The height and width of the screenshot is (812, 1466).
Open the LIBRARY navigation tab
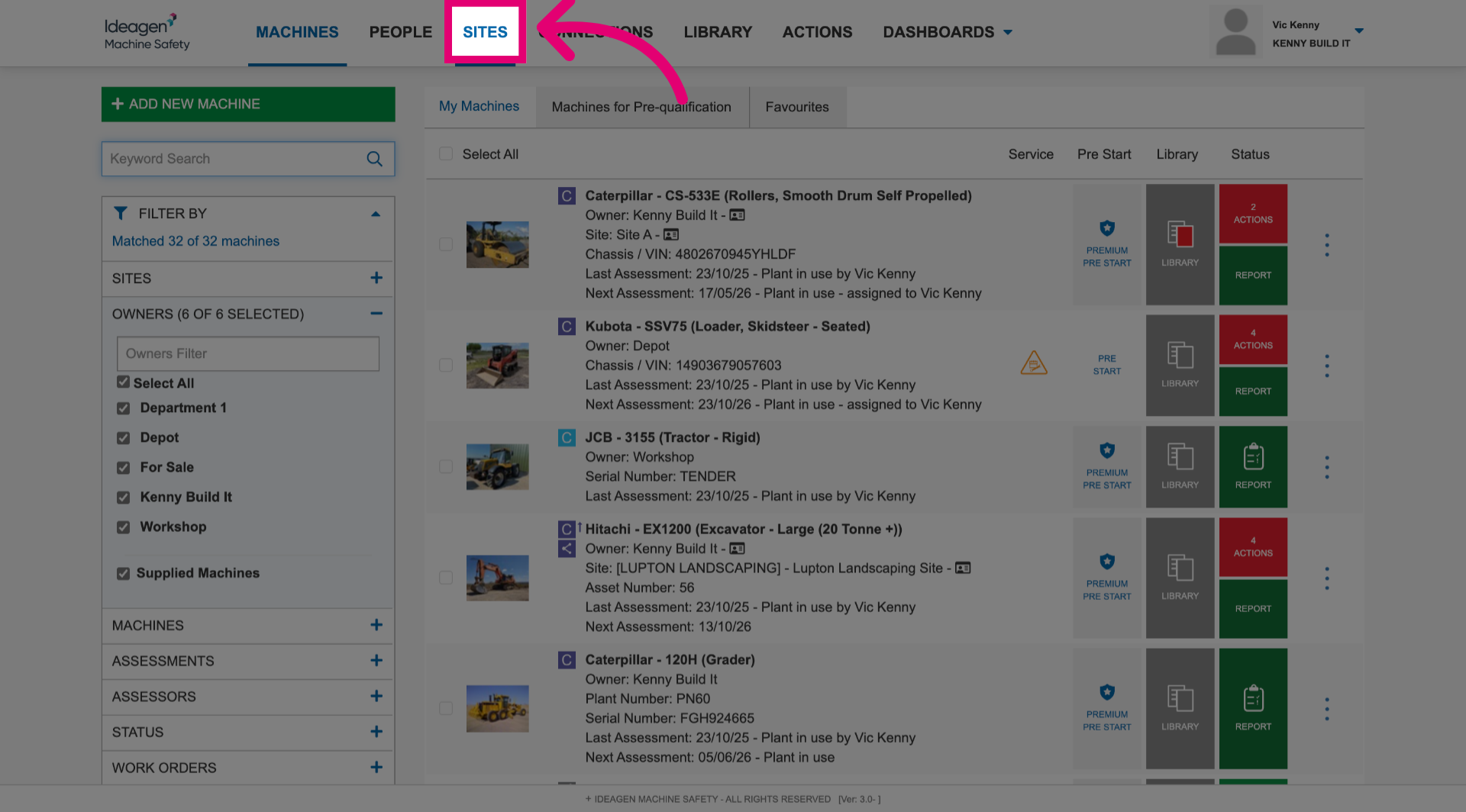(x=718, y=32)
